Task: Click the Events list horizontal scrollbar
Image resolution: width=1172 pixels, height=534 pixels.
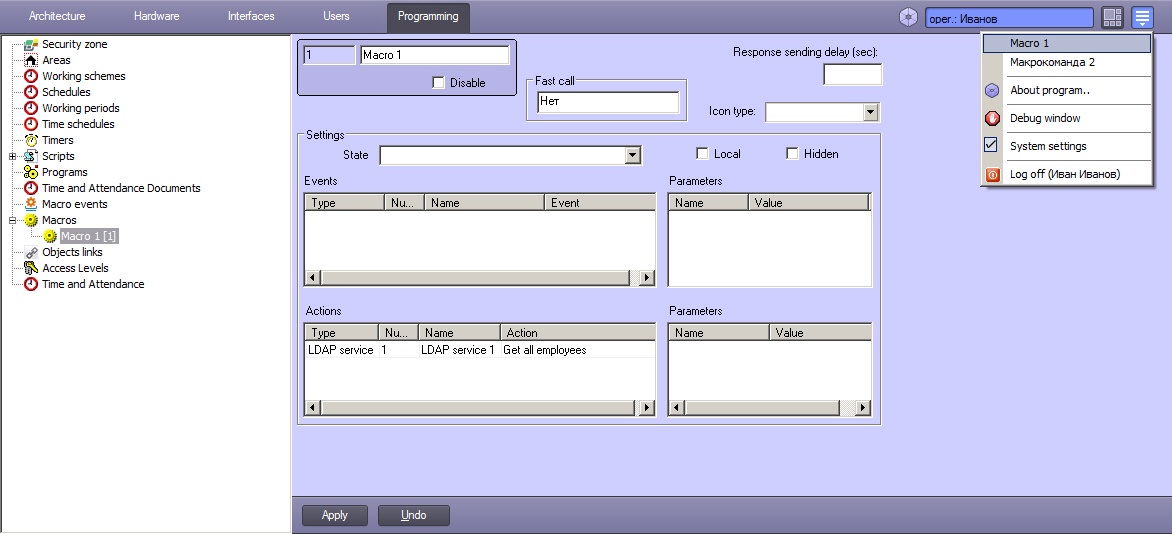Action: 479,278
